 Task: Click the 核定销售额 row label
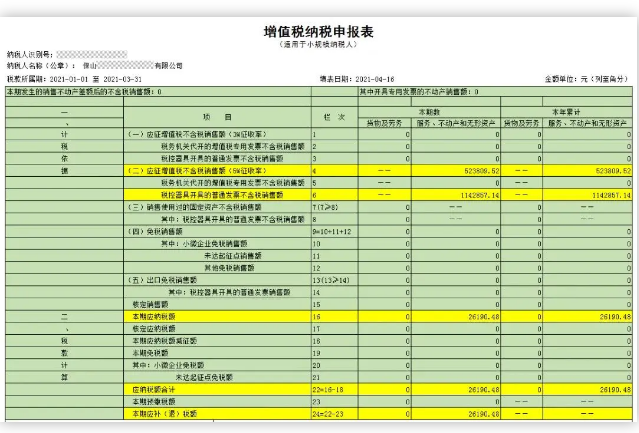pos(144,303)
